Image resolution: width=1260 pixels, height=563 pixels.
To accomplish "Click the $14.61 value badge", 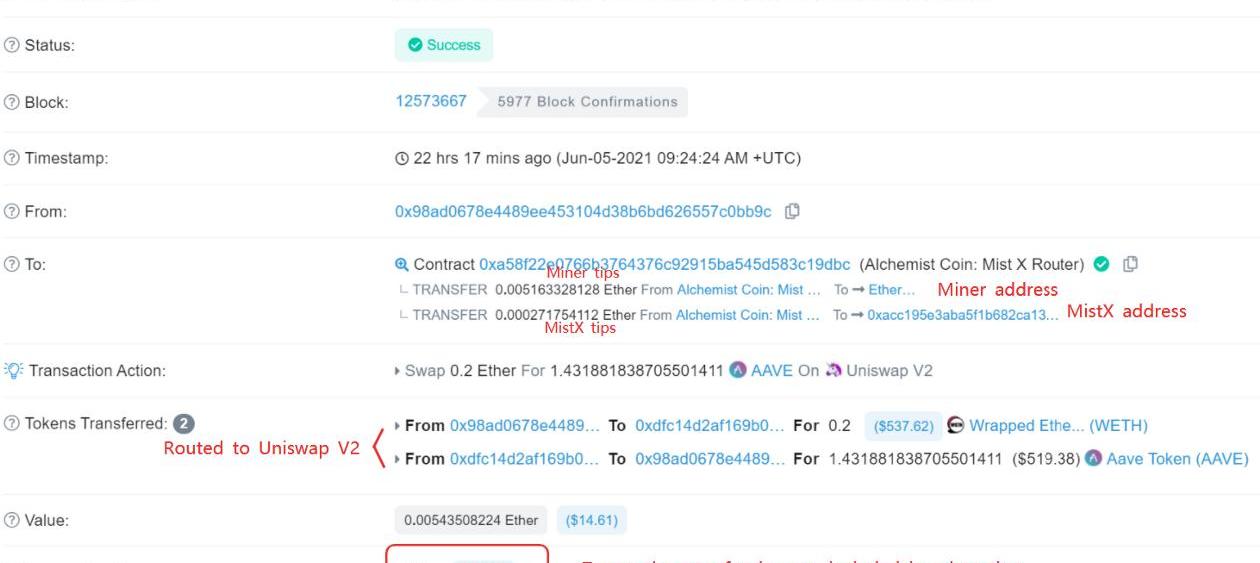I will pos(593,520).
